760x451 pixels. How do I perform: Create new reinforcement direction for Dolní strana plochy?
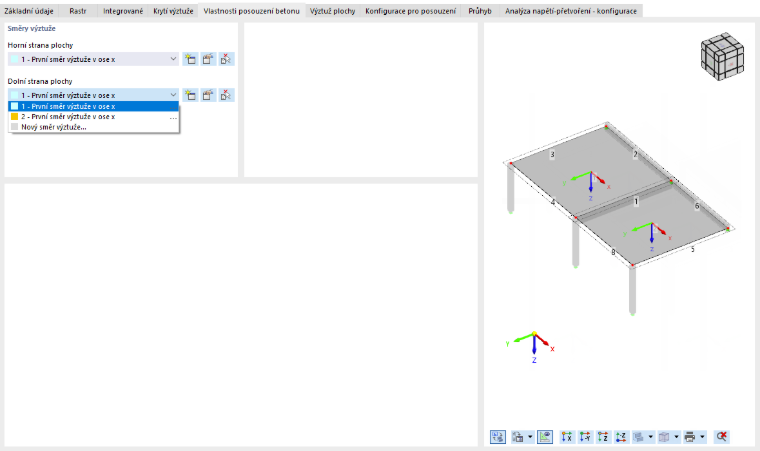pos(190,95)
